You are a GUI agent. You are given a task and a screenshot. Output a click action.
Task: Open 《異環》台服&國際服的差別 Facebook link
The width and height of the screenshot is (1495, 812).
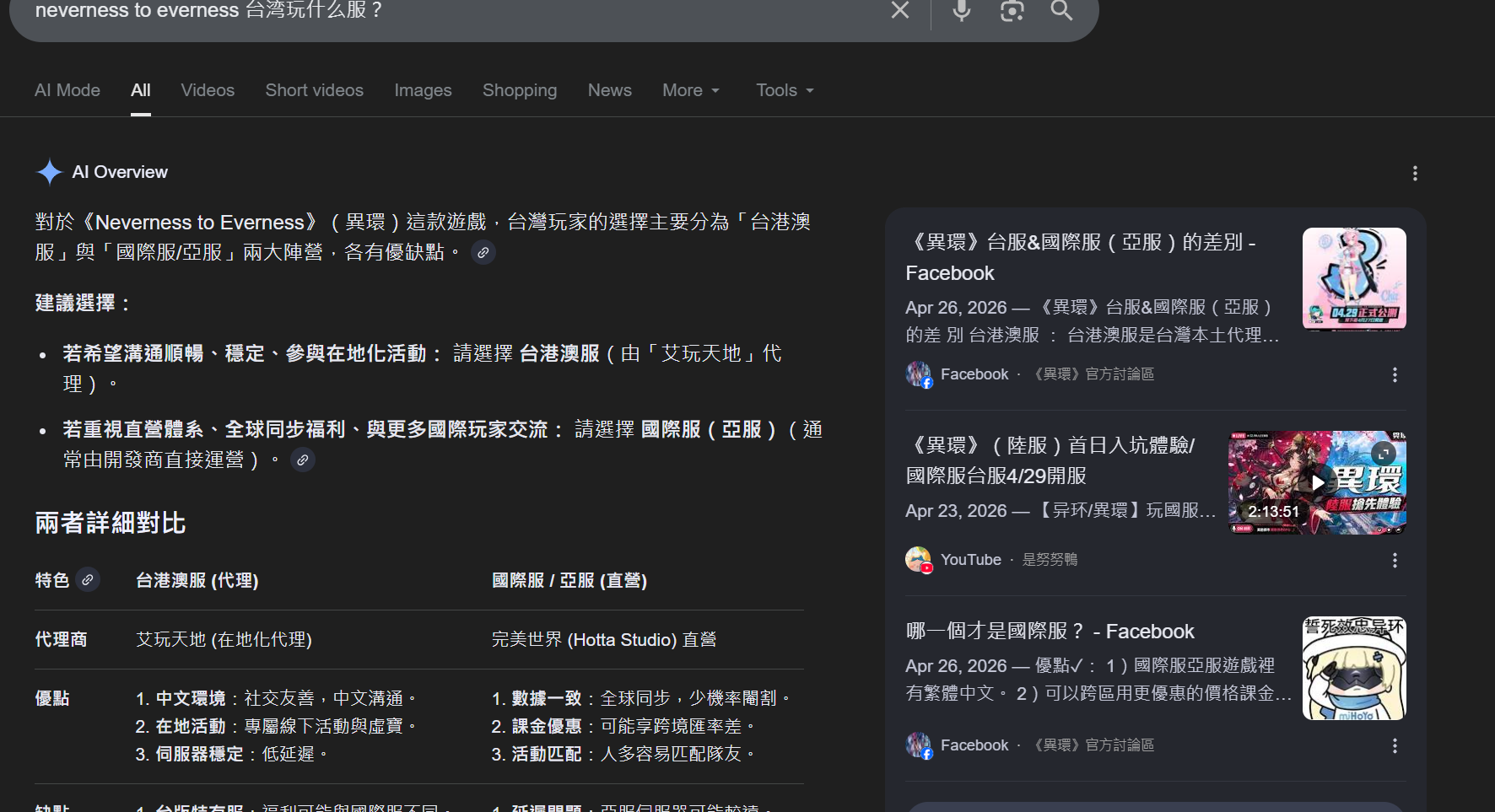point(1081,257)
